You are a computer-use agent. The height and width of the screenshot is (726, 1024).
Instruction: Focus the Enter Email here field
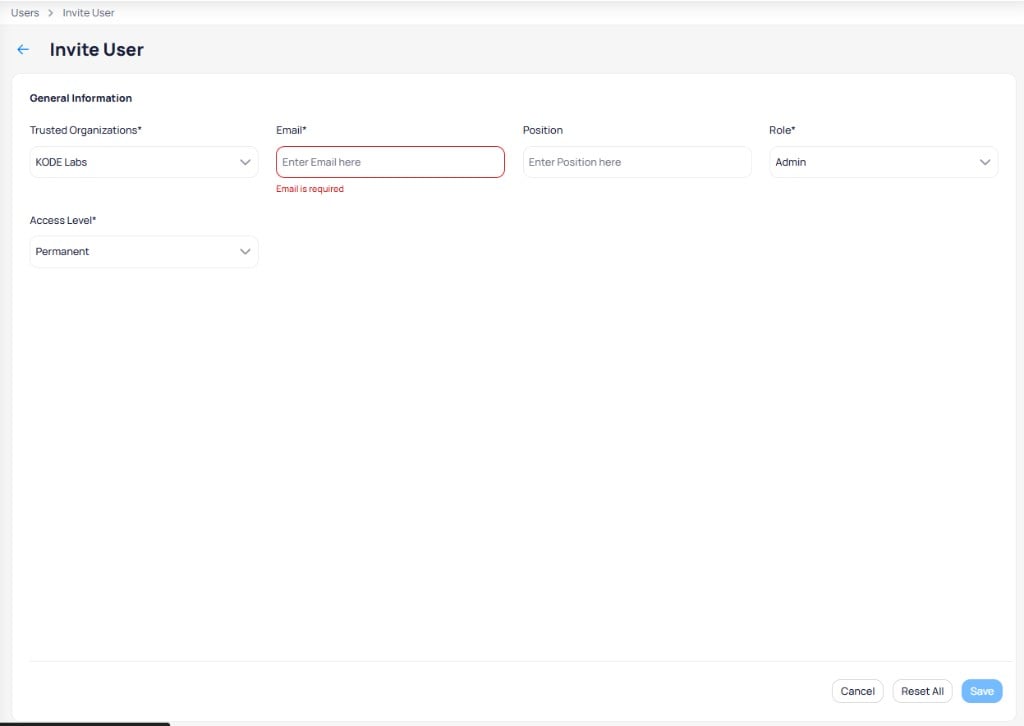(x=390, y=162)
